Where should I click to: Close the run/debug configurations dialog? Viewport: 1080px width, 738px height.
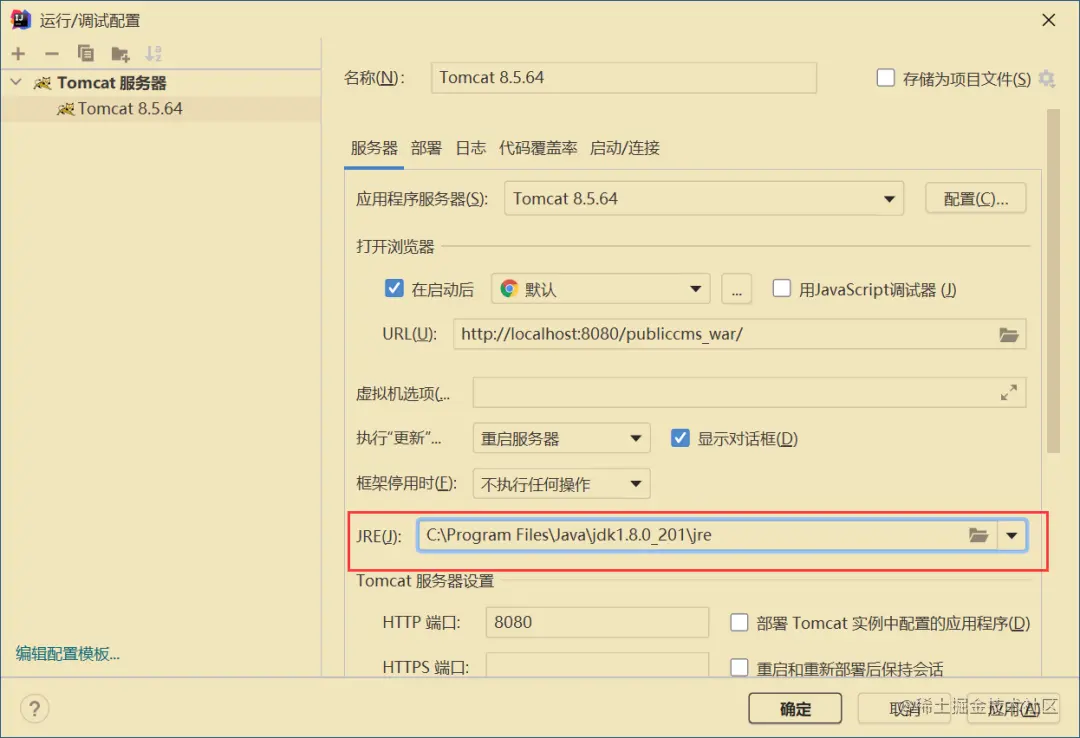click(x=1049, y=20)
